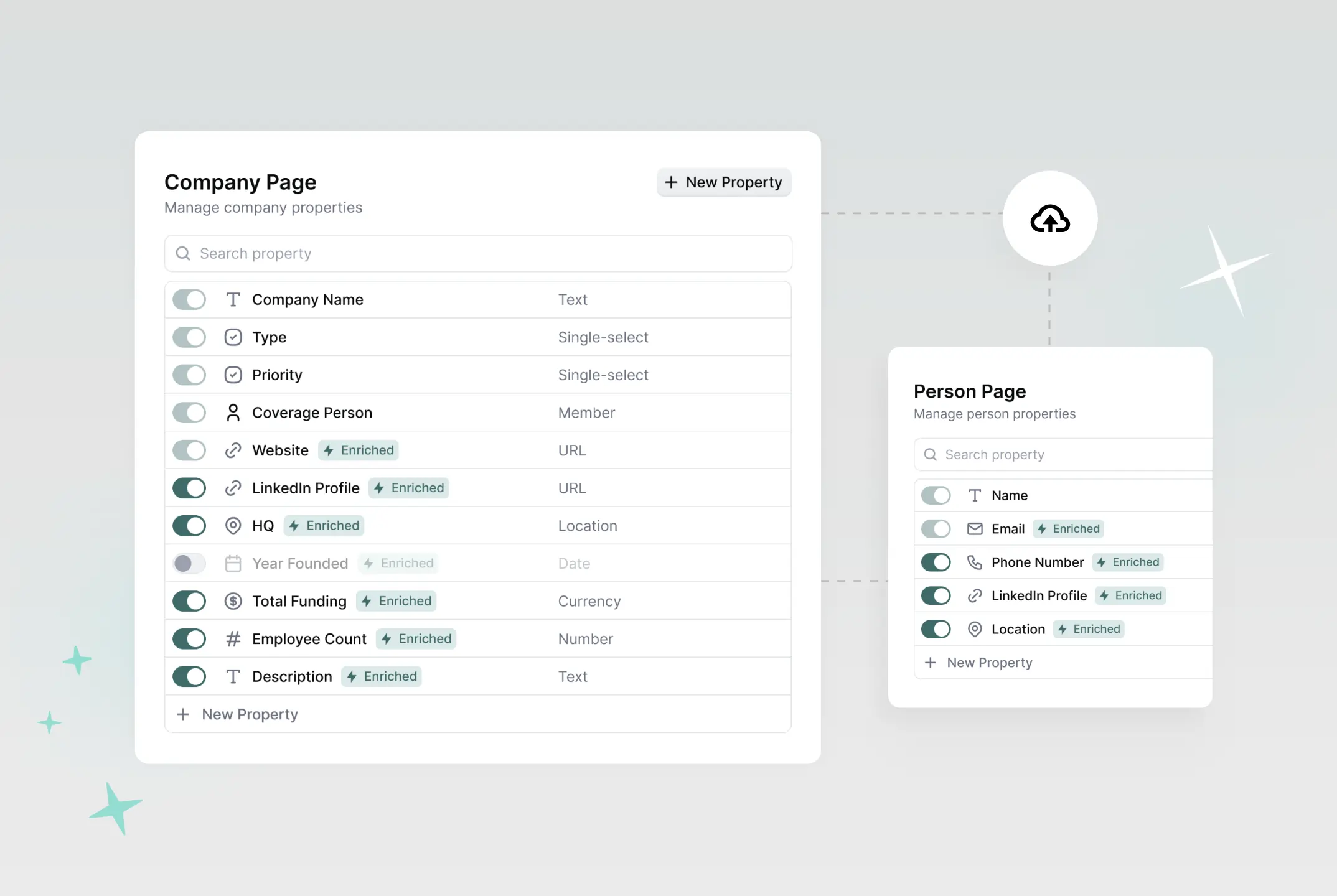Add New Property at bottom of Company list

(x=478, y=714)
